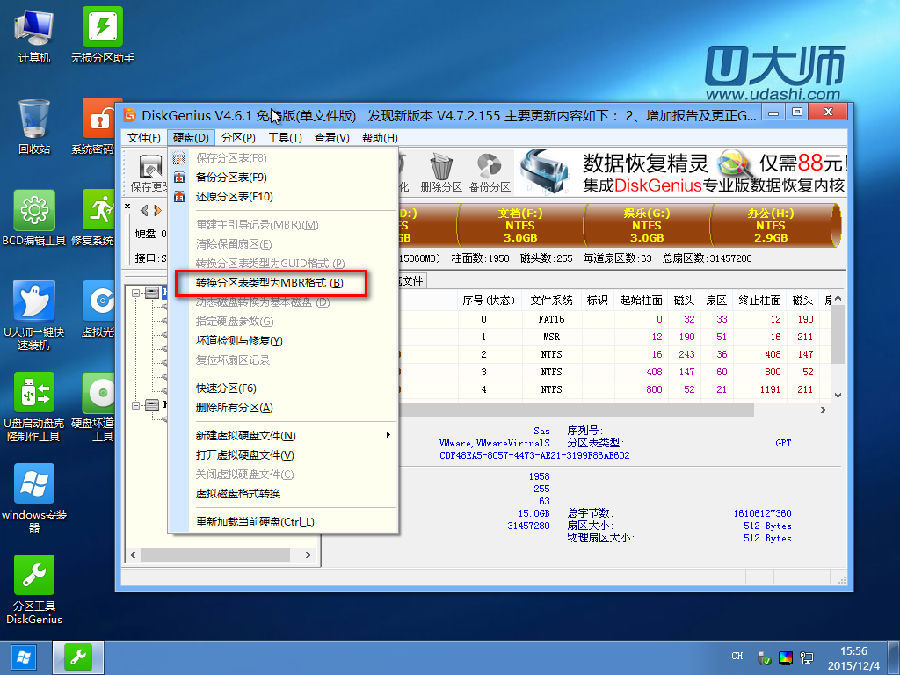Open the 查看(V) menu
The image size is (900, 675).
[332, 138]
